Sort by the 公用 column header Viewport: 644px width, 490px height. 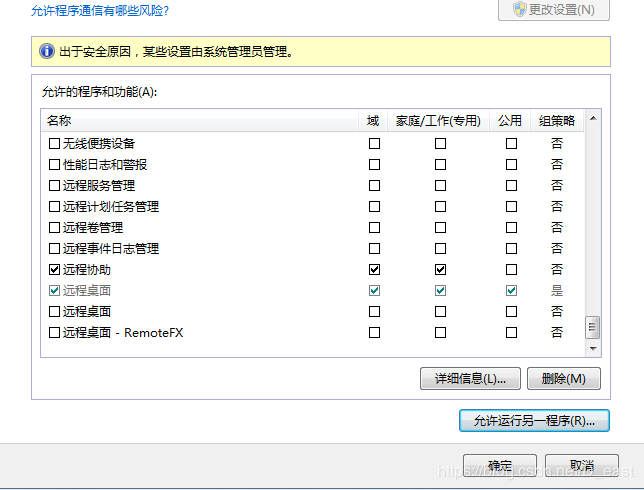tap(510, 121)
